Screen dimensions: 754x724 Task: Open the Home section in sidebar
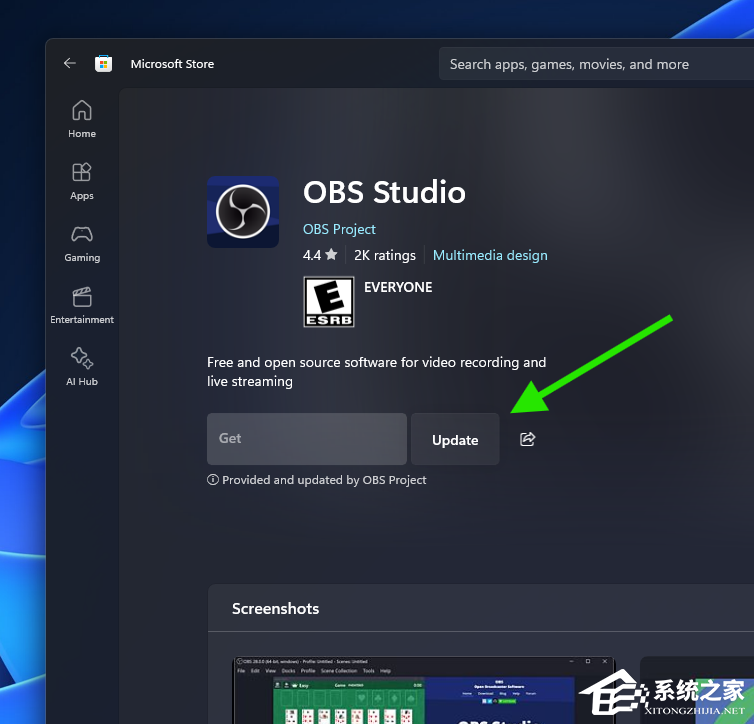click(x=82, y=119)
